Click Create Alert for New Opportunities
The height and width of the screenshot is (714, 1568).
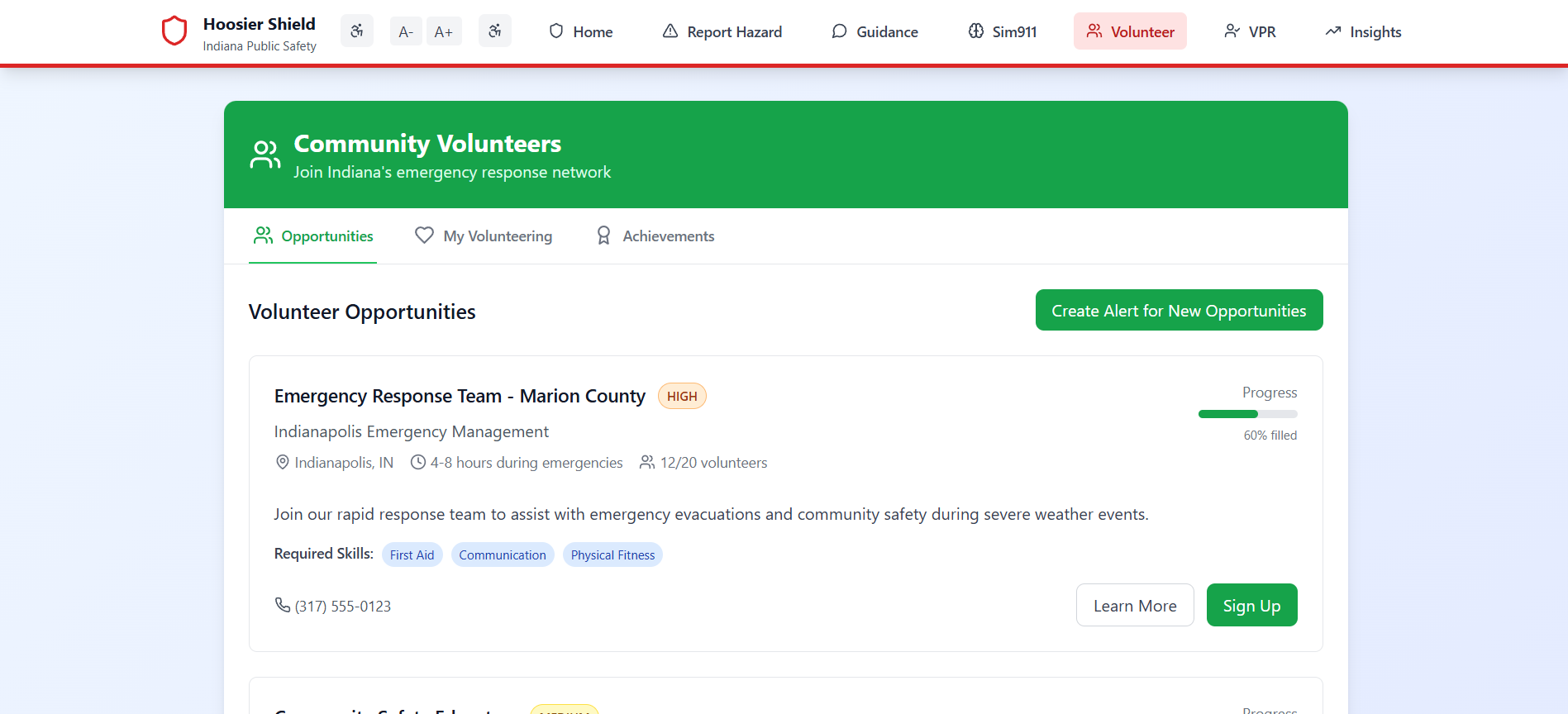(x=1179, y=310)
